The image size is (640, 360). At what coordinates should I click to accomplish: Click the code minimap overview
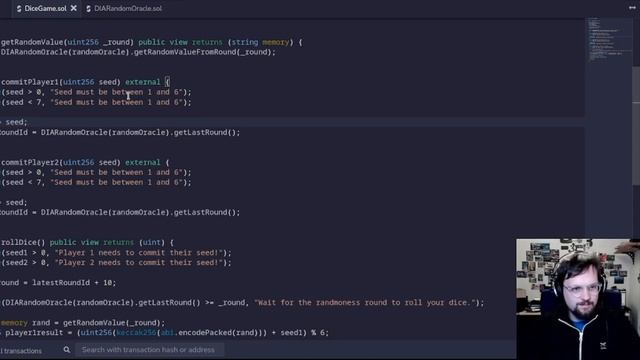[608, 41]
